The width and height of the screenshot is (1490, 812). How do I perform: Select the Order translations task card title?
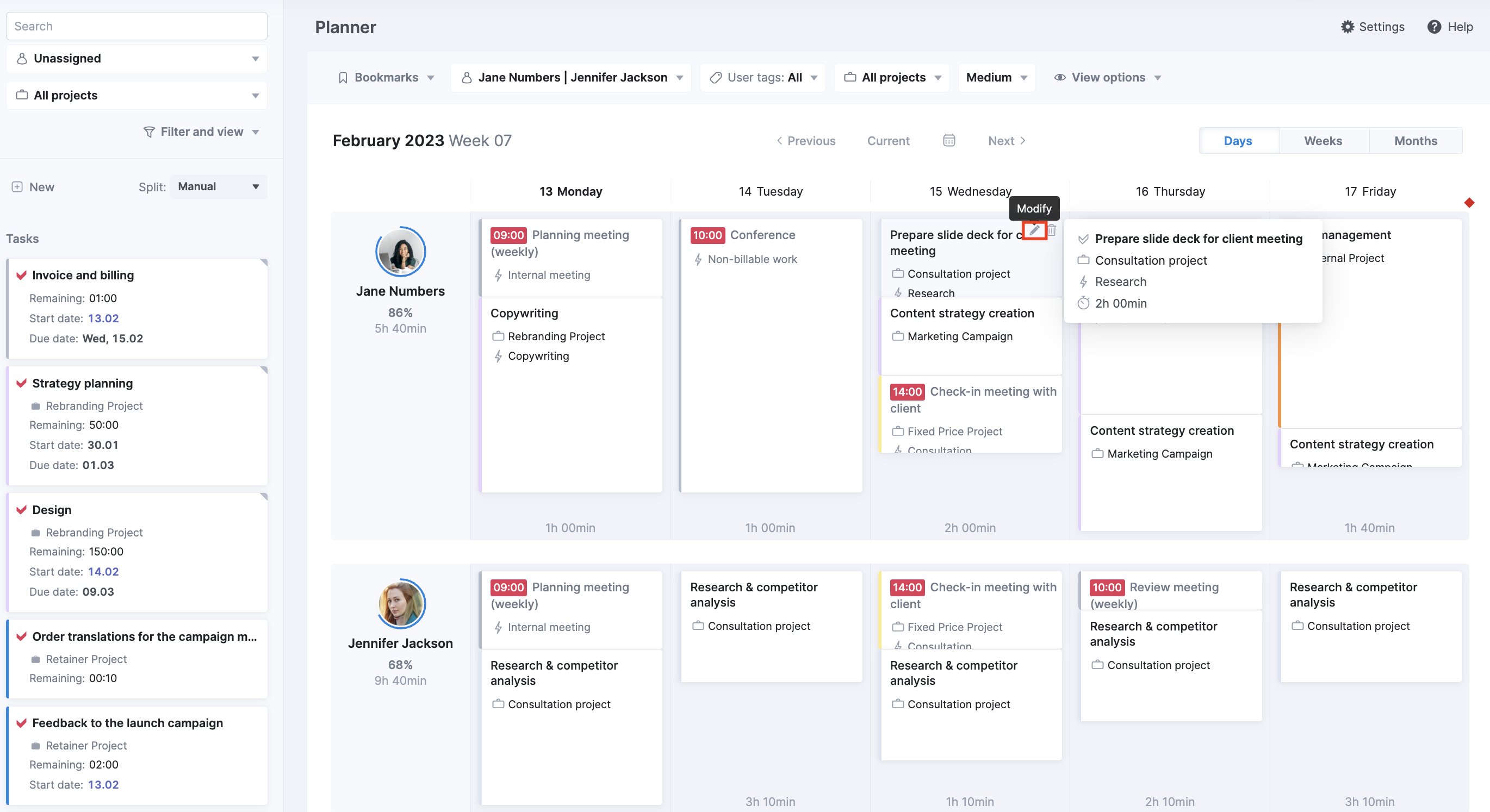145,636
